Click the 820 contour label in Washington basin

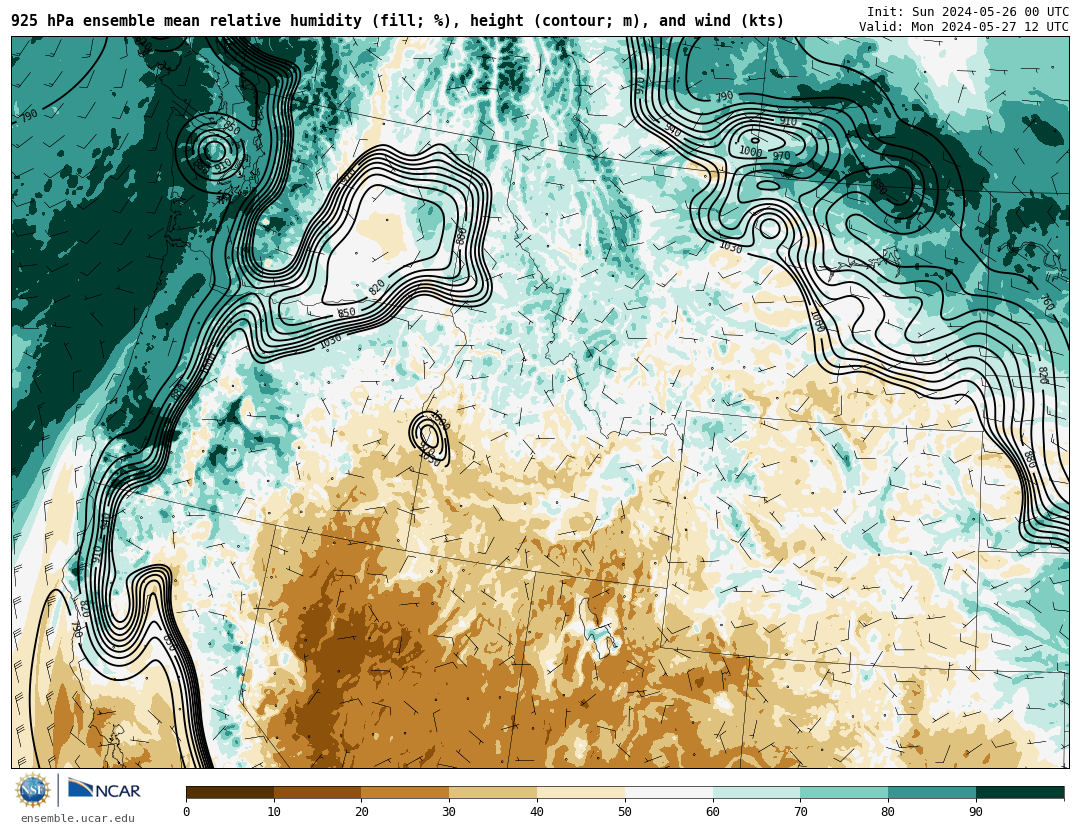[x=377, y=288]
